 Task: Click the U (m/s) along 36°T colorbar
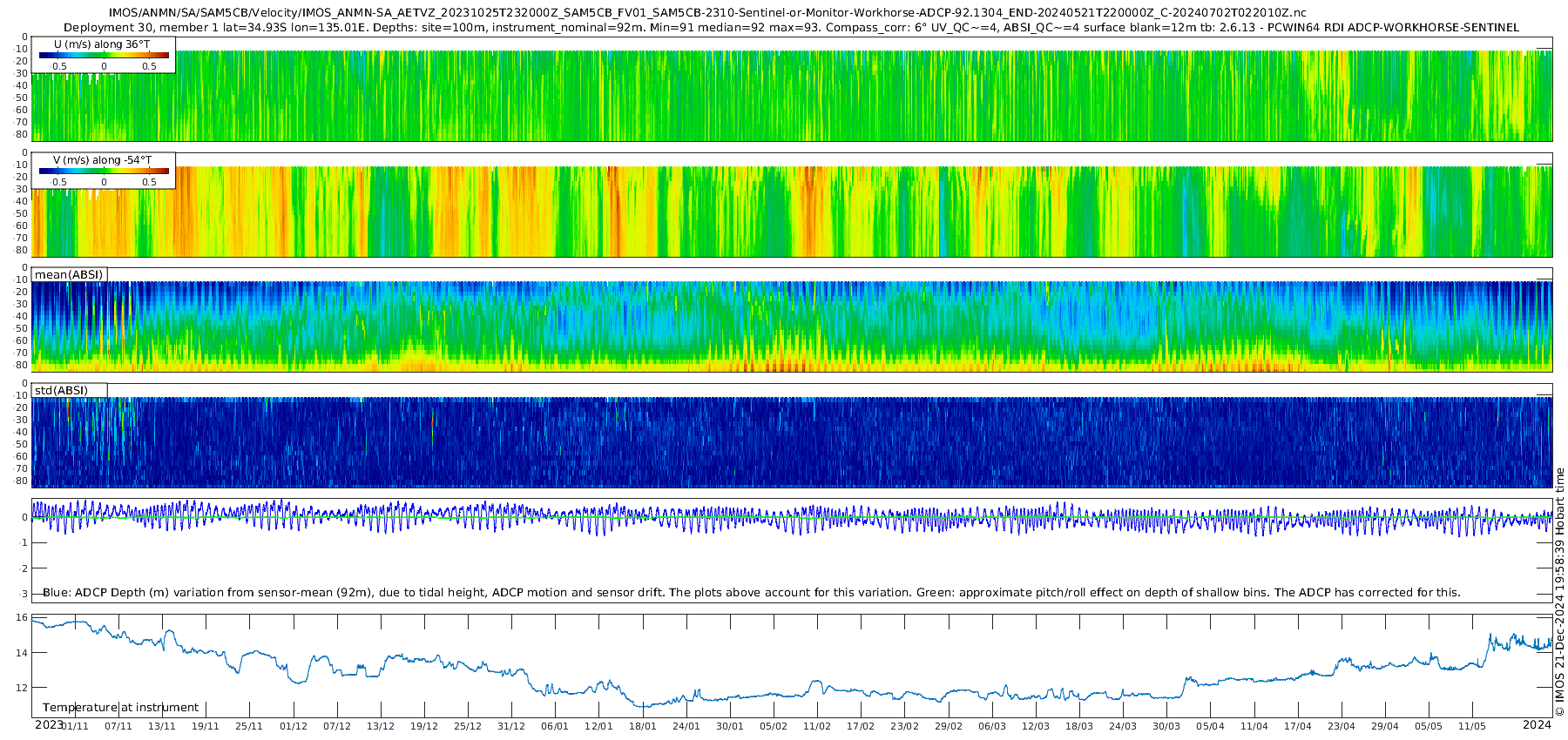(x=104, y=55)
